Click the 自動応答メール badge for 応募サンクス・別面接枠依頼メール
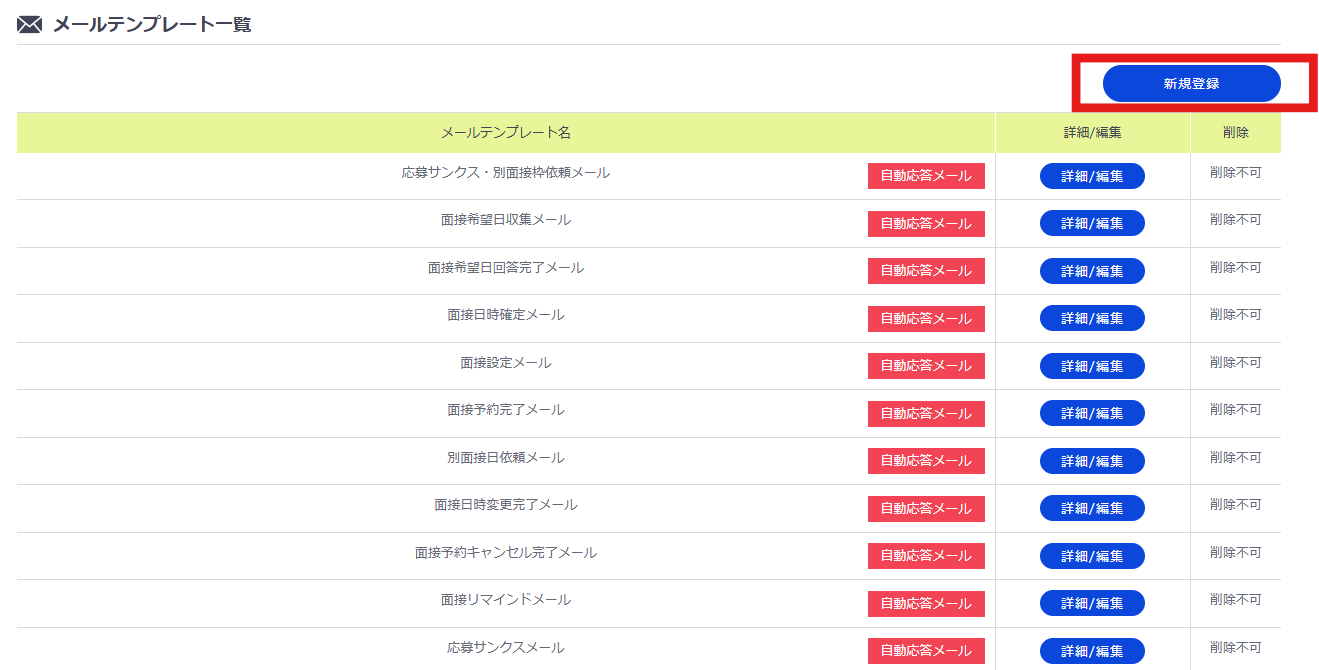 [925, 175]
